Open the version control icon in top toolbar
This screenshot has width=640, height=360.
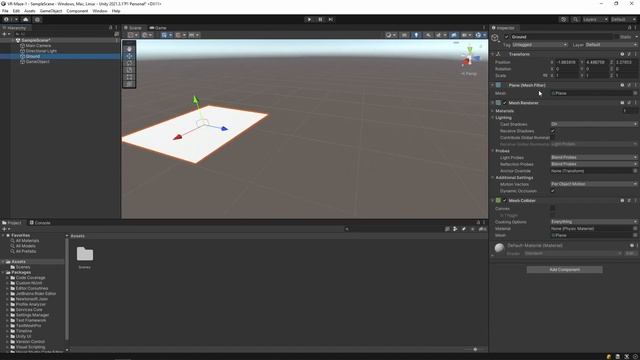click(37, 19)
